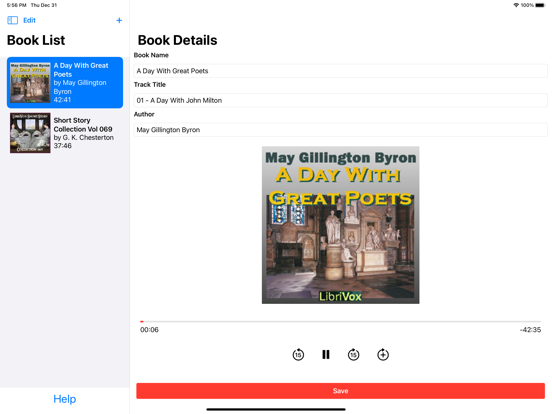Click the Track Title label

pyautogui.click(x=150, y=84)
